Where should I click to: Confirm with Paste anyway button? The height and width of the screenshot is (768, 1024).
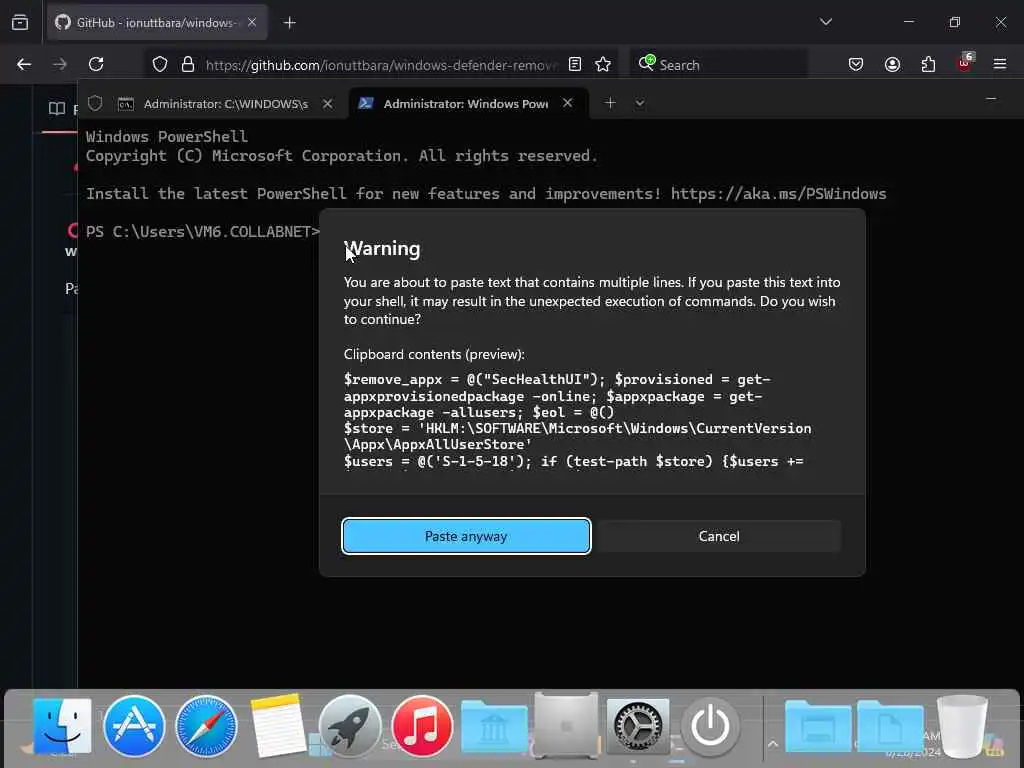pyautogui.click(x=466, y=536)
